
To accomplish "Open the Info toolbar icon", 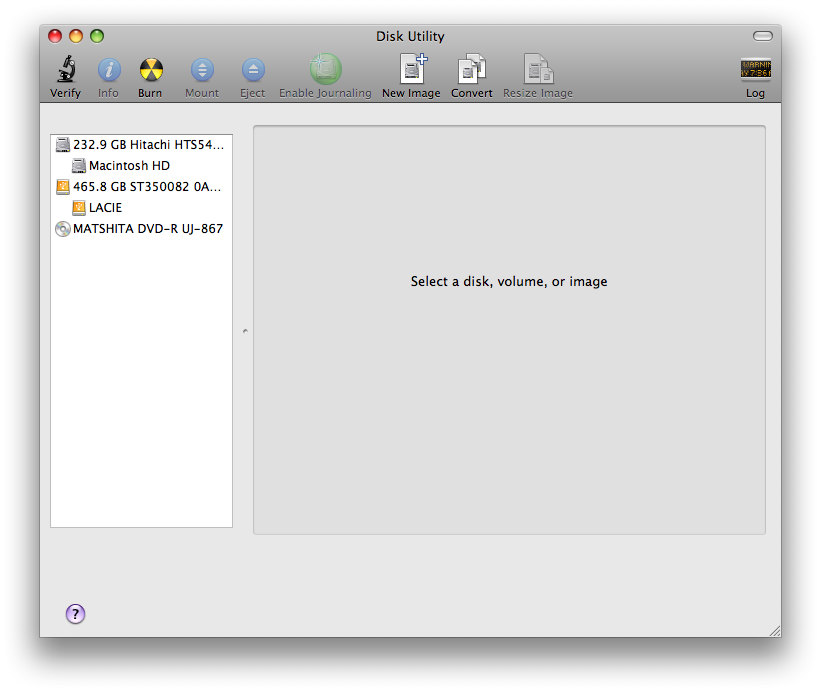I will coord(108,70).
